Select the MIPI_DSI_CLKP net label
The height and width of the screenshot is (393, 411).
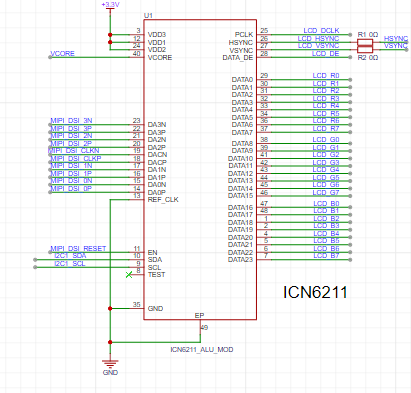pos(76,159)
